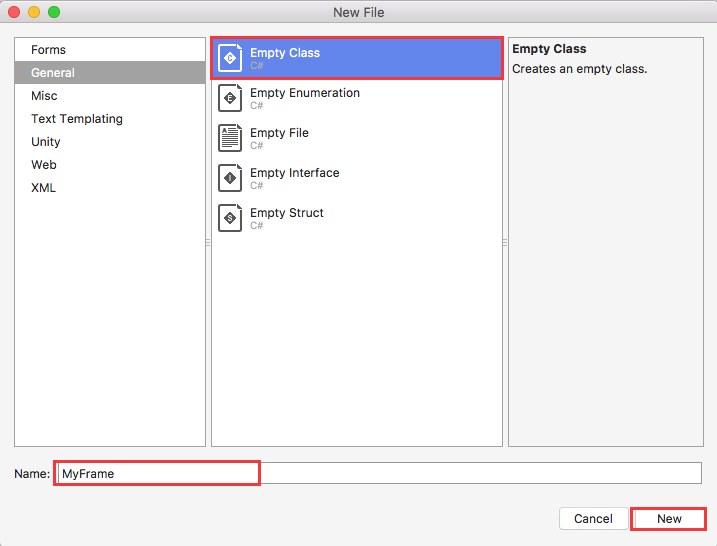Switch to the Unity category
The image size is (717, 546).
46,142
